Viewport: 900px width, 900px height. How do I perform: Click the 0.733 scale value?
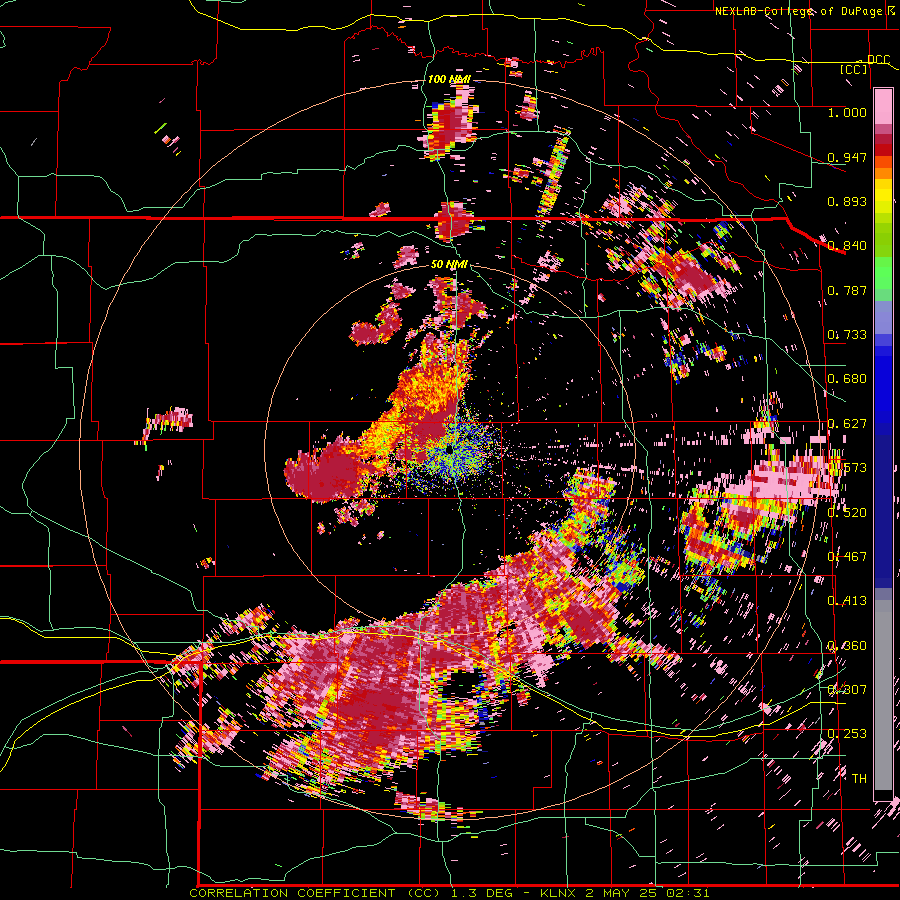tap(847, 335)
